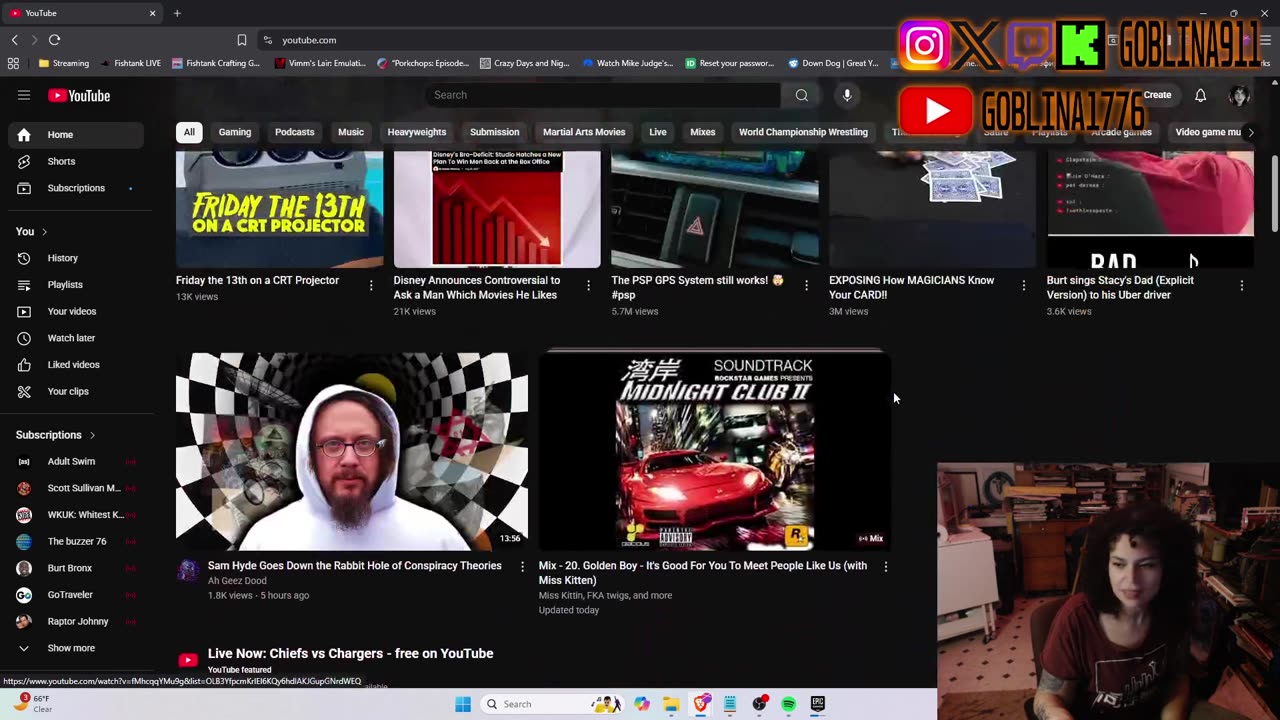
Task: Open Notepad from the taskbar
Action: (730, 704)
